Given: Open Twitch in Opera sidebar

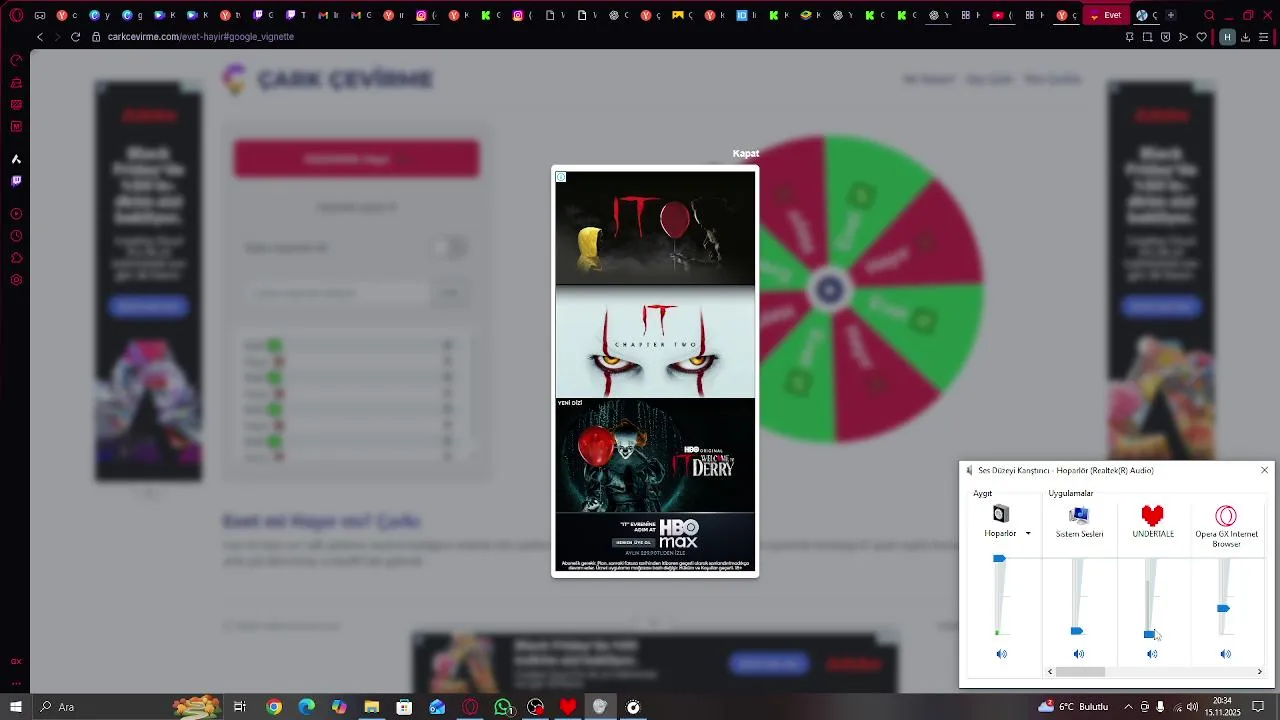Looking at the screenshot, I should (16, 181).
